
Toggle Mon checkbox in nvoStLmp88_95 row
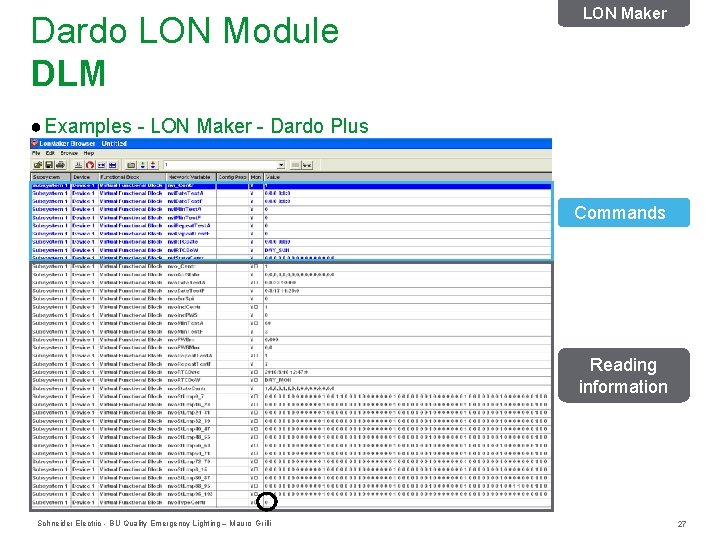tap(256, 486)
